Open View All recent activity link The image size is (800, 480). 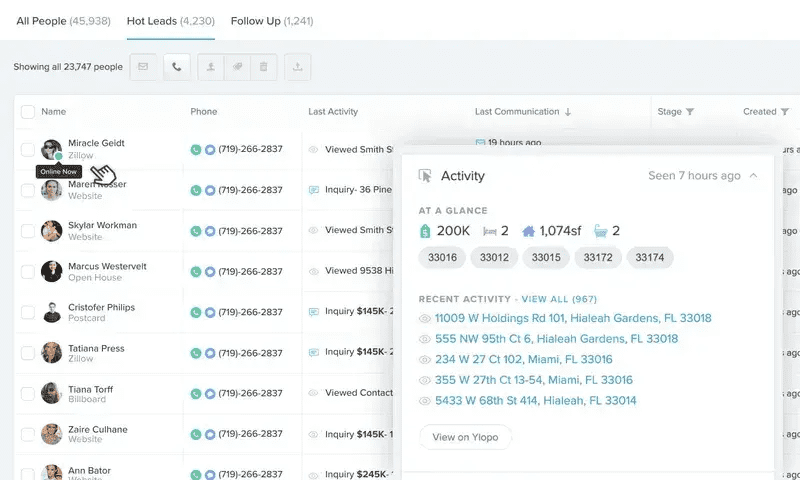coord(559,299)
